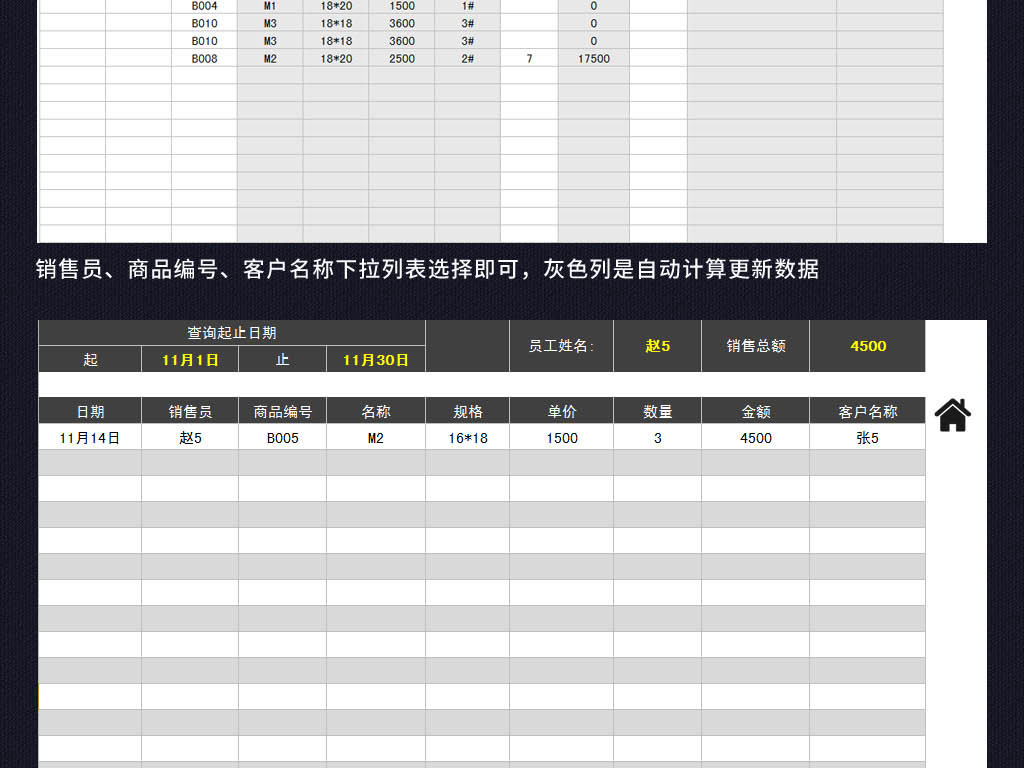Click the 日期 column header
1024x768 pixels.
[90, 411]
